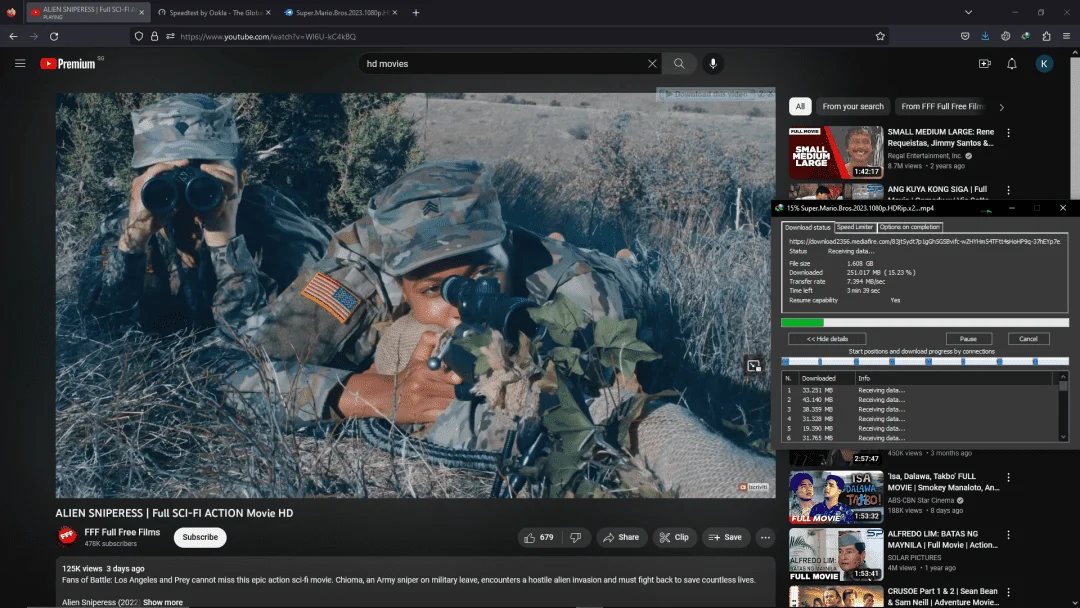This screenshot has width=1080, height=608.
Task: Open Options on completion tab
Action: 909,227
